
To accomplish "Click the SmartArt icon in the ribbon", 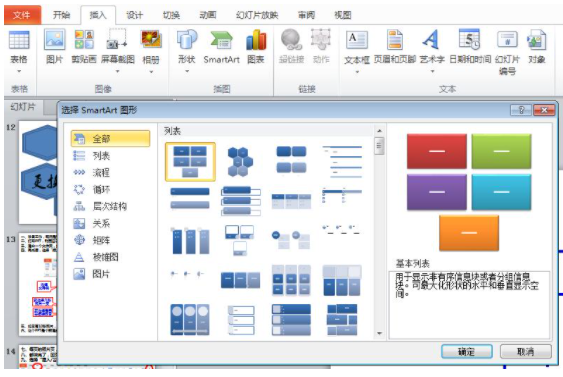I will tap(221, 40).
